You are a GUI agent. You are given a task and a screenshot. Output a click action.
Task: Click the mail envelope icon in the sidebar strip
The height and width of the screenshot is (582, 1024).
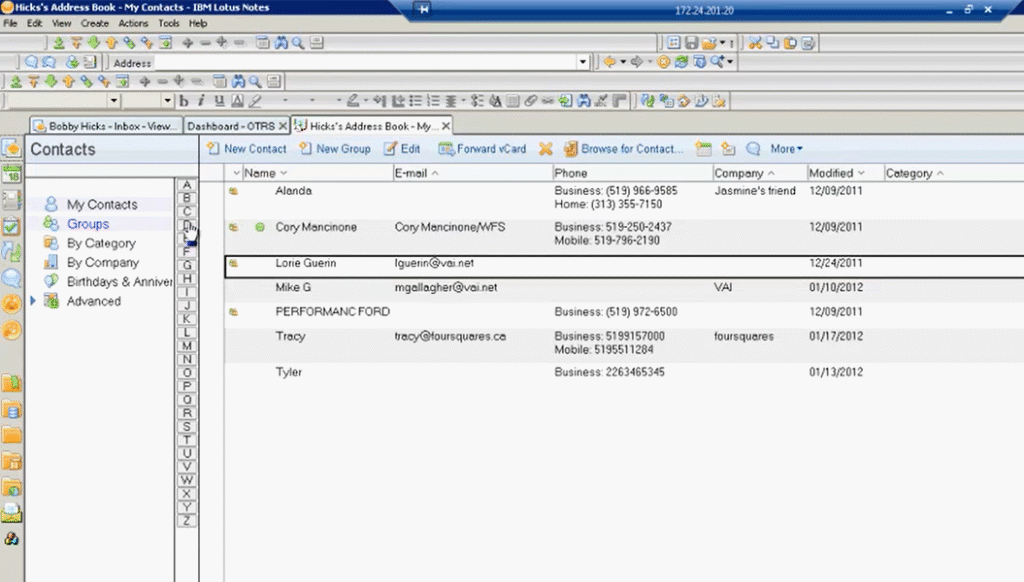click(12, 513)
